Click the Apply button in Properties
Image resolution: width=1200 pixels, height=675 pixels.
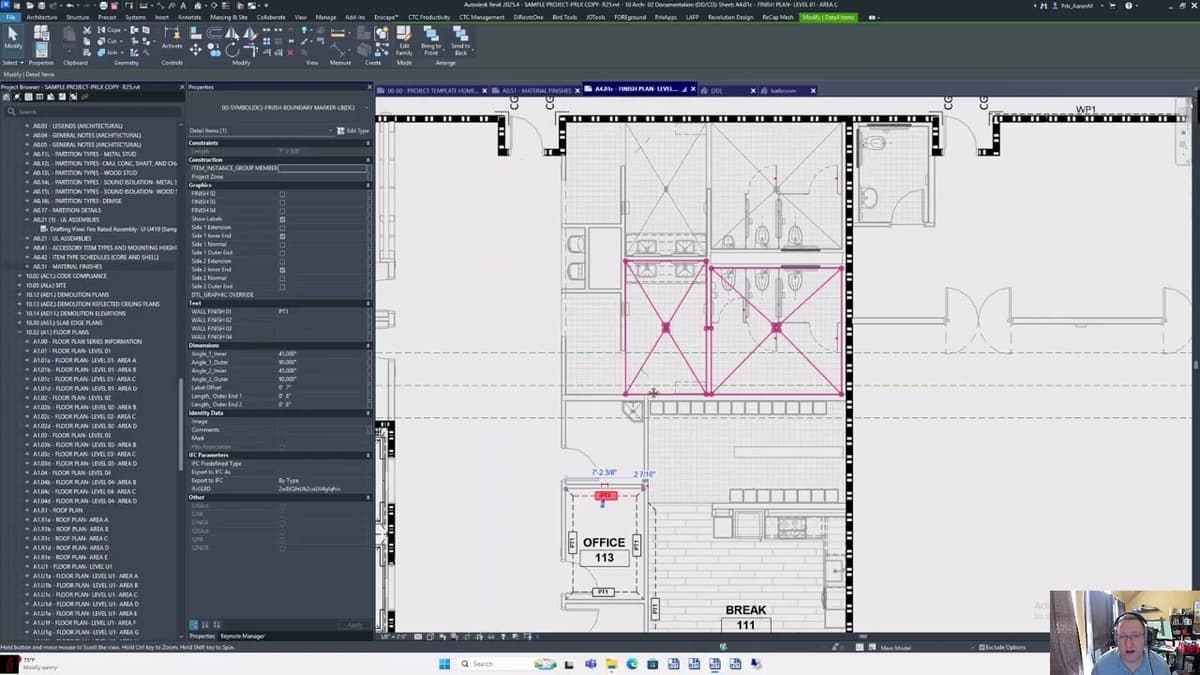click(x=354, y=625)
